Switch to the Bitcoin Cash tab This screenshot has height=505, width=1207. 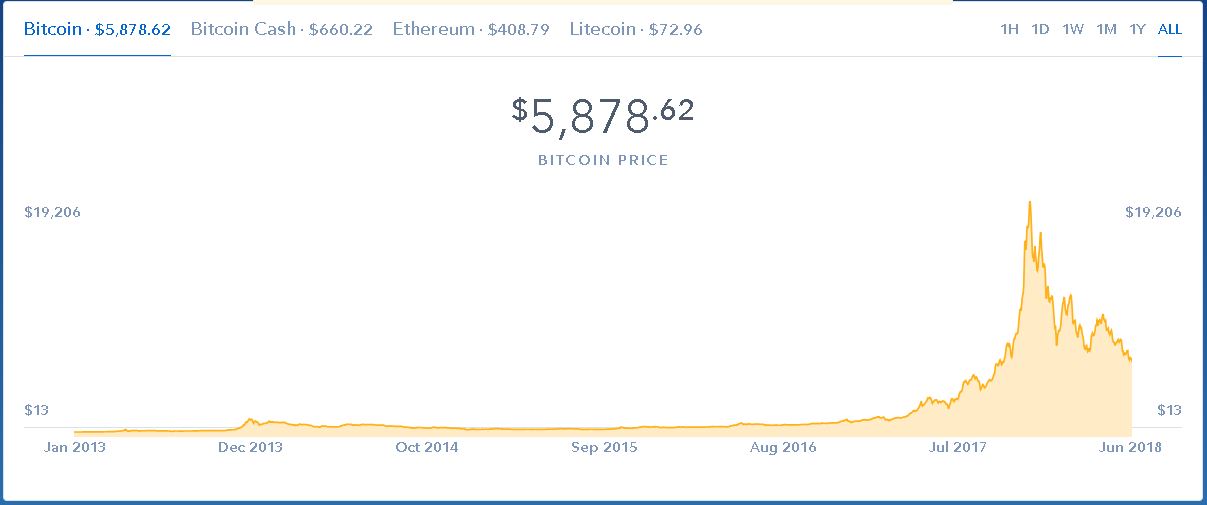point(281,29)
